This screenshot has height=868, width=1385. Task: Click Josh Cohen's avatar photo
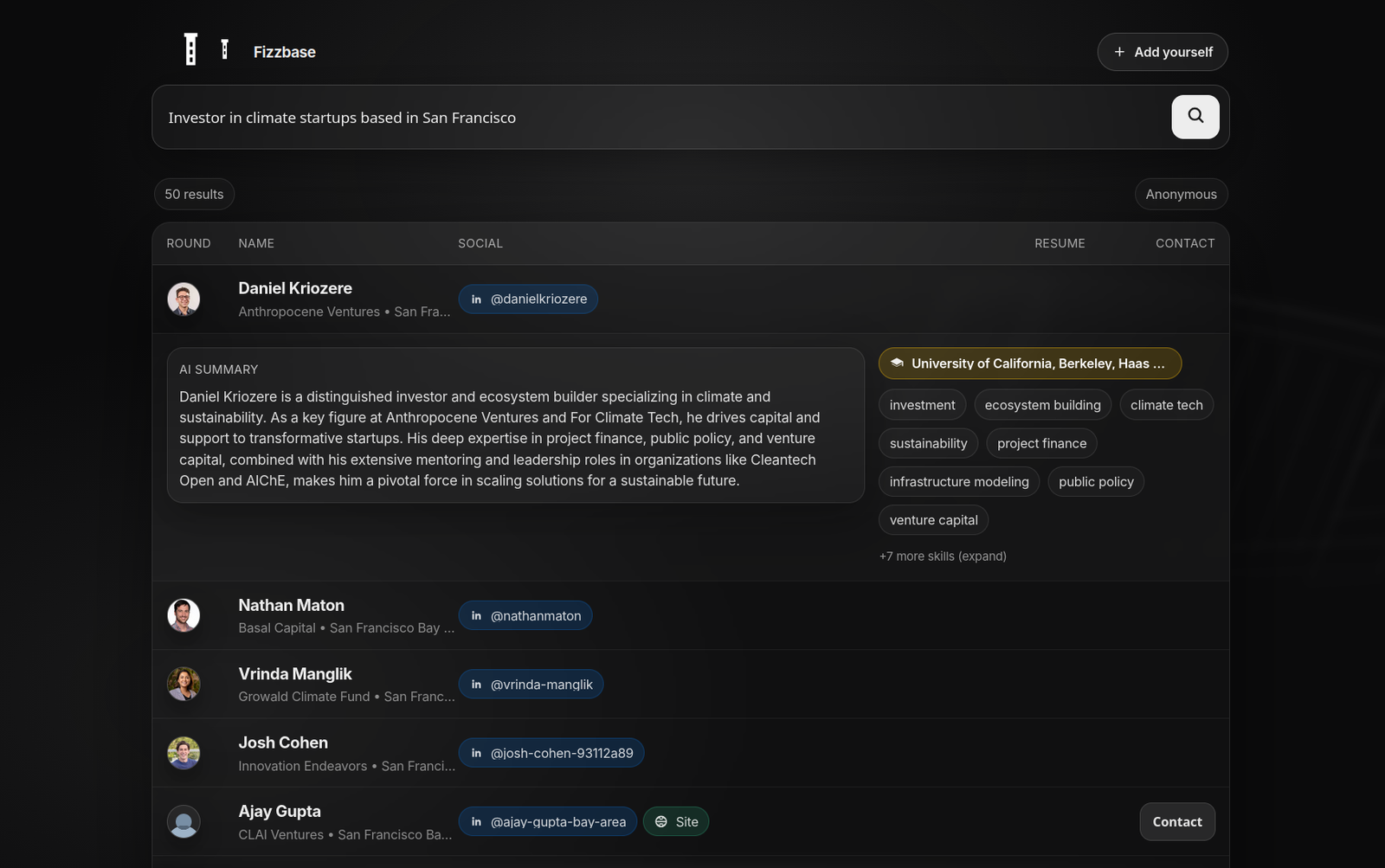point(184,753)
